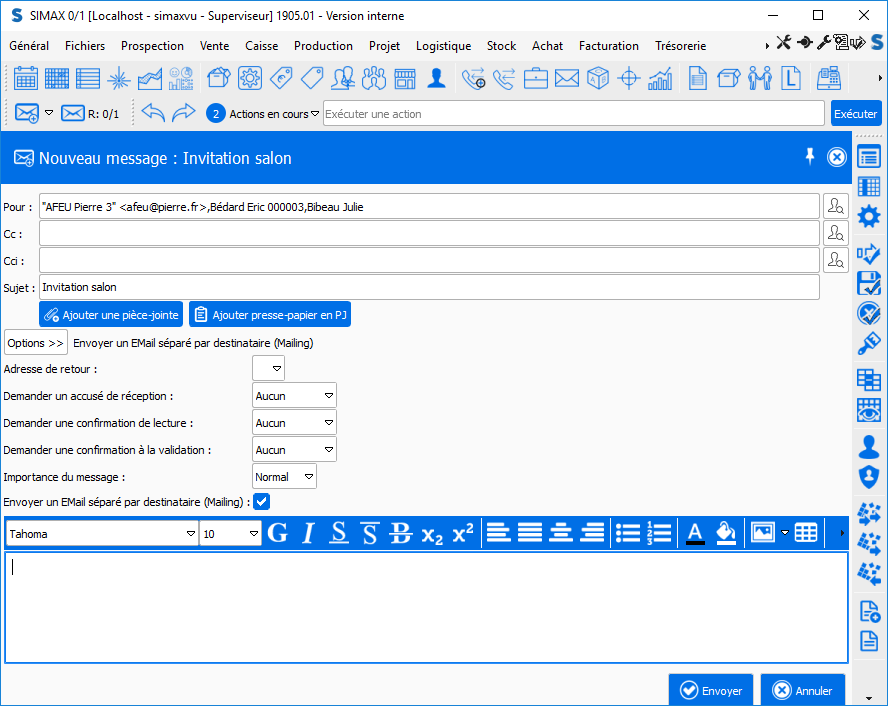The image size is (888, 706).
Task: Click the undo arrow in toolbar
Action: [x=152, y=113]
